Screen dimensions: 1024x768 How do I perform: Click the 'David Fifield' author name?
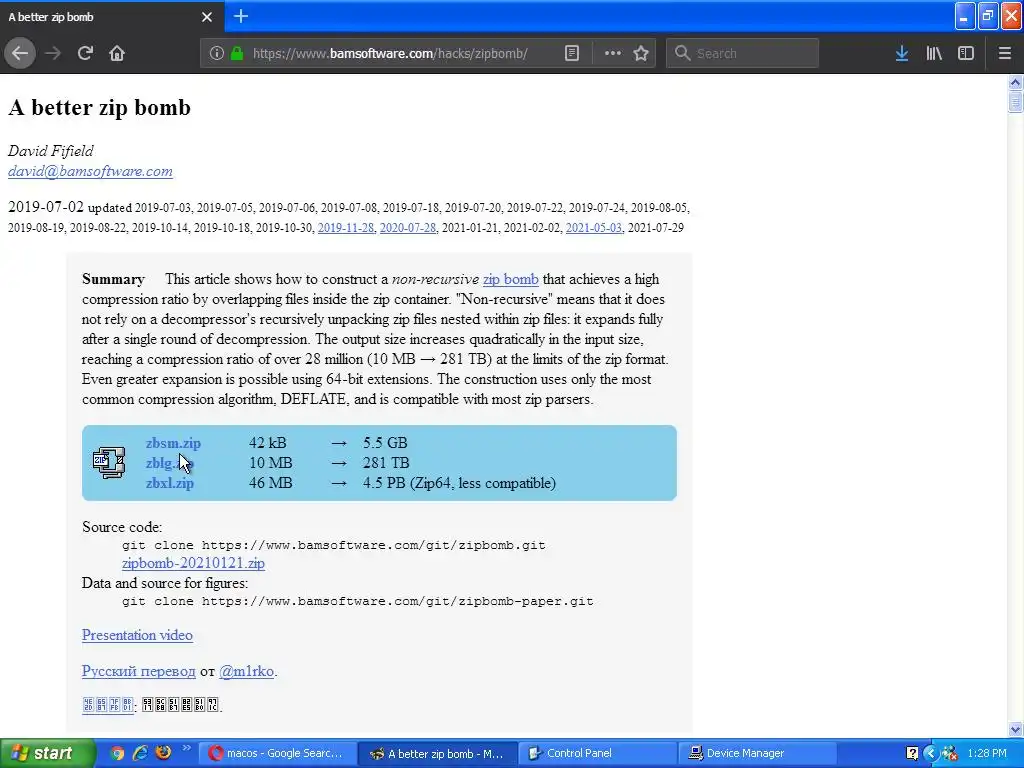[x=50, y=151]
